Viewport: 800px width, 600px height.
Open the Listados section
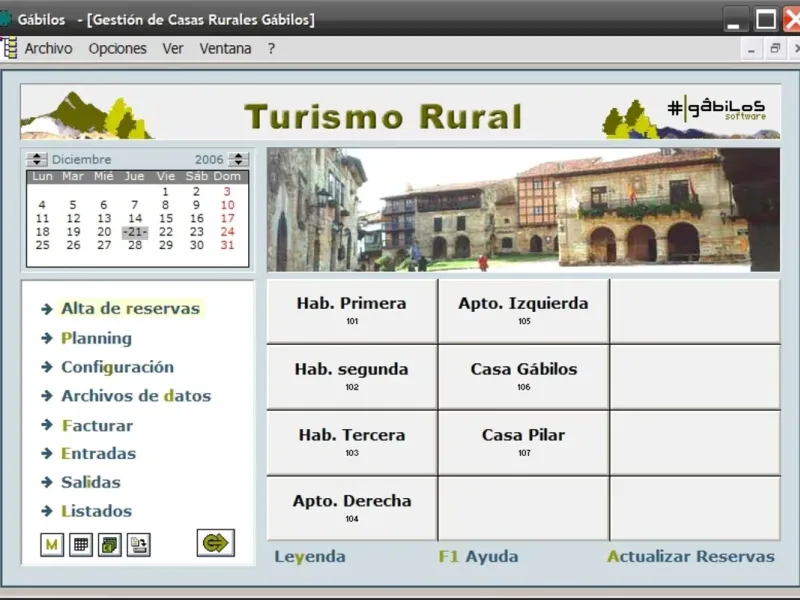click(96, 511)
